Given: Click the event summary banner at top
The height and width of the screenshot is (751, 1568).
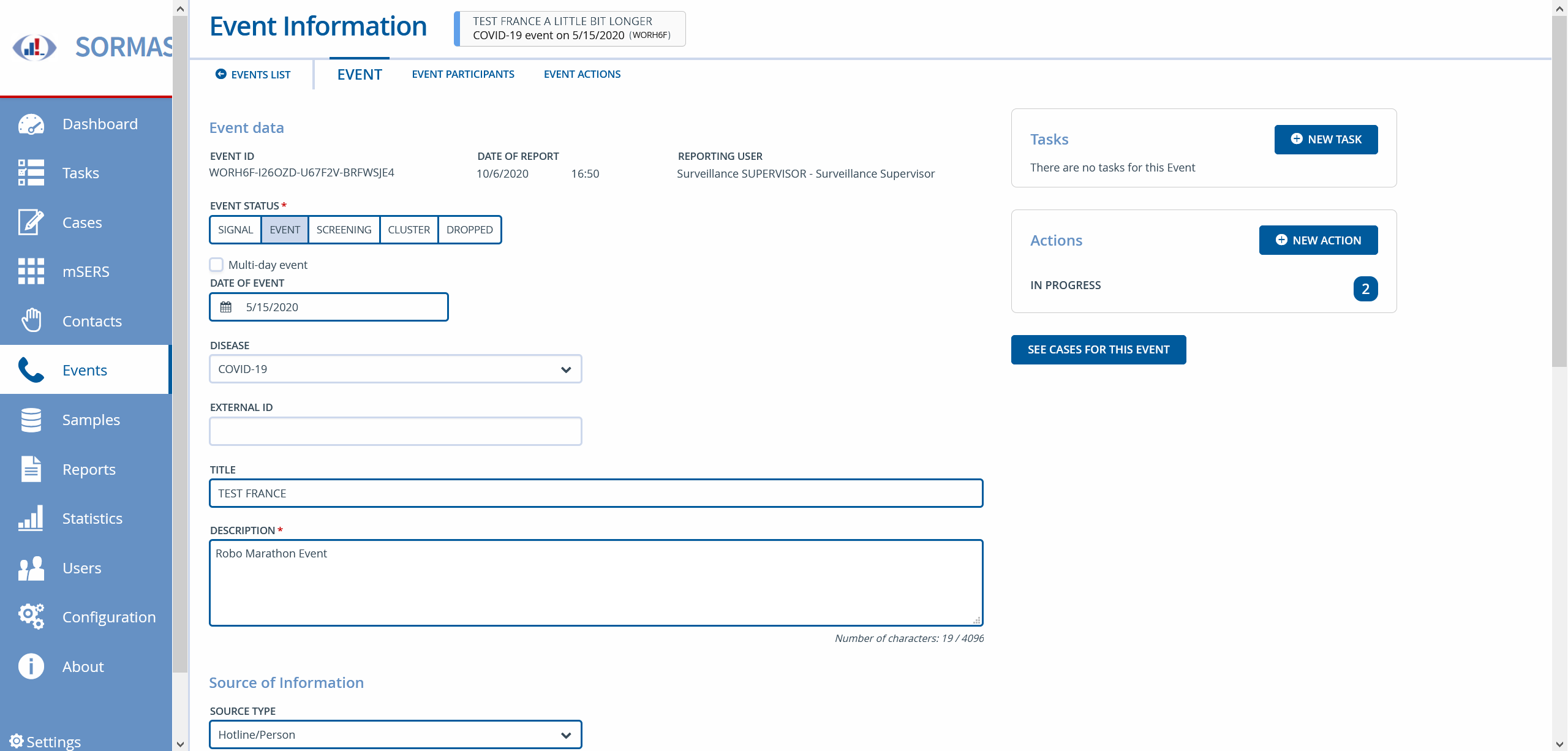Looking at the screenshot, I should point(570,28).
